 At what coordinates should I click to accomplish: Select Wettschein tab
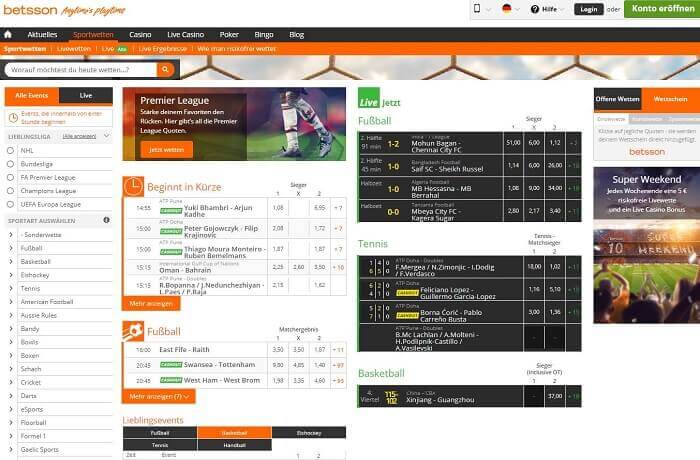click(671, 99)
